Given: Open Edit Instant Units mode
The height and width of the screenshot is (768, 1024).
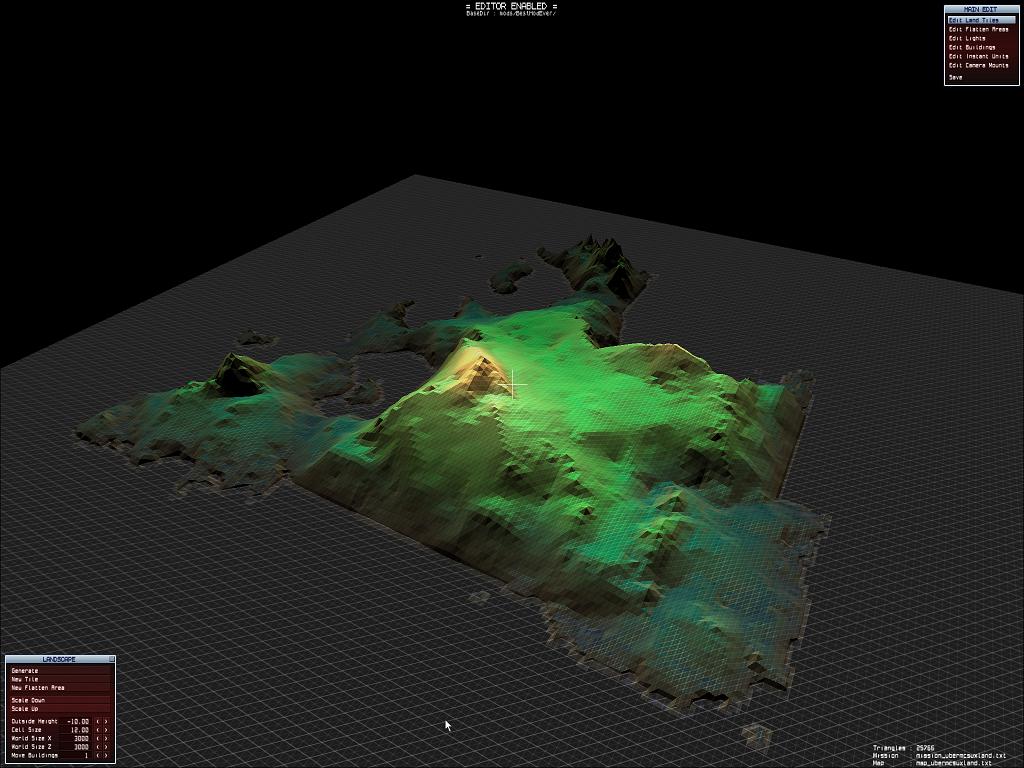Looking at the screenshot, I should coord(982,57).
